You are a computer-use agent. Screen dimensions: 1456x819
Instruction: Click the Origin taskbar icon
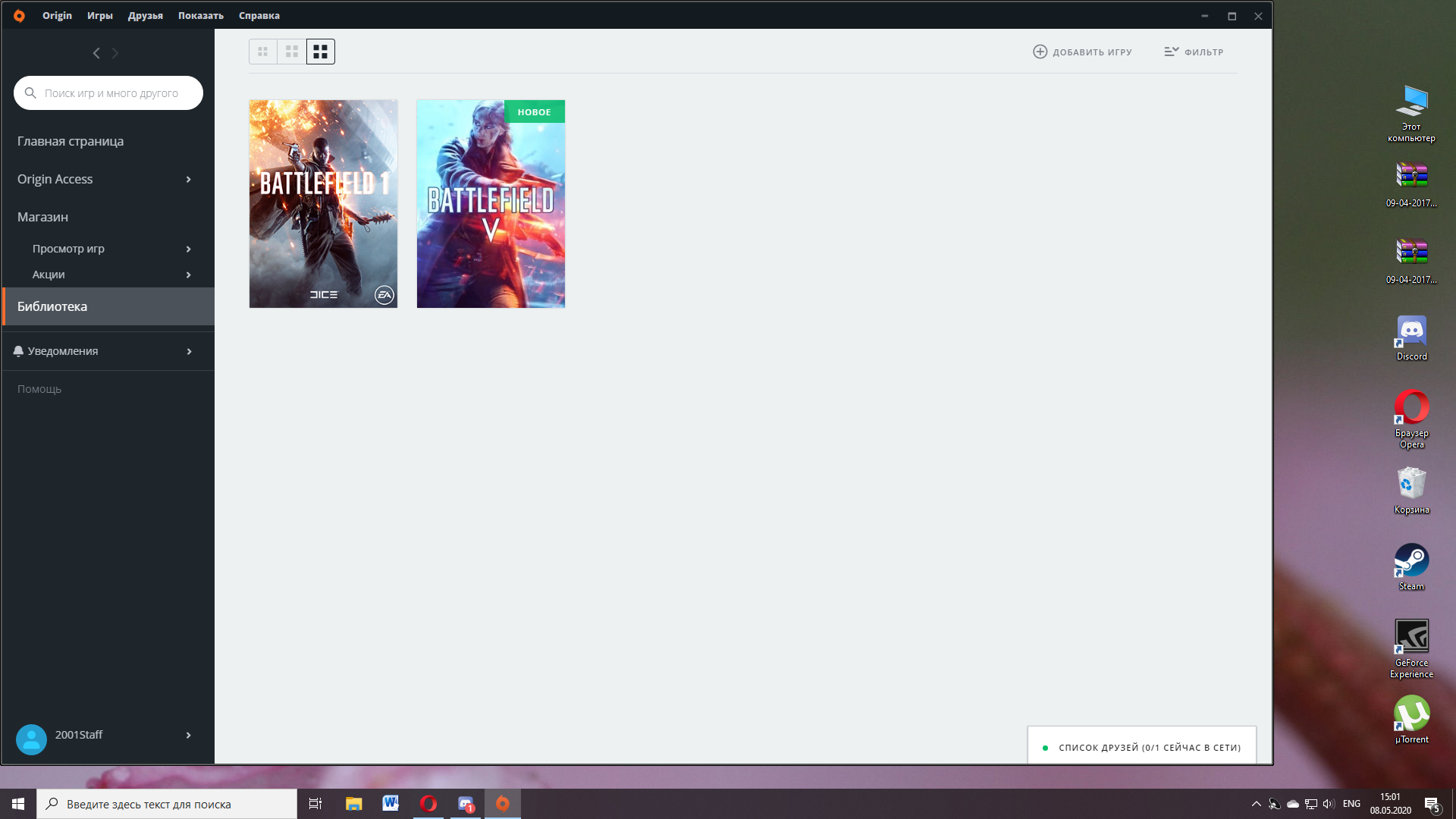pos(503,804)
